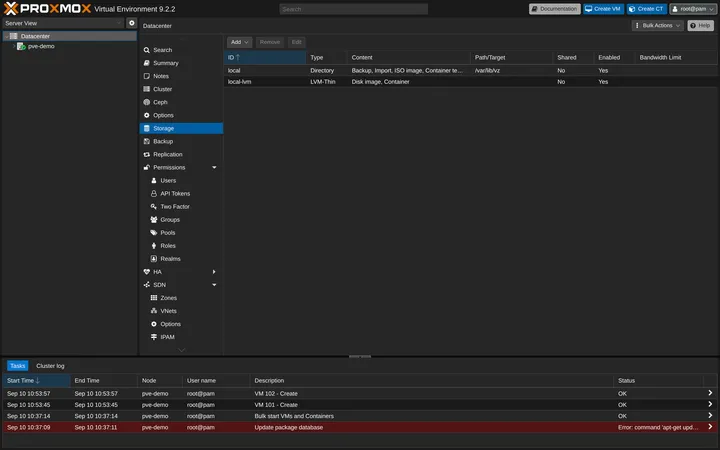
Task: Sort by the ID column header
Action: (x=265, y=57)
